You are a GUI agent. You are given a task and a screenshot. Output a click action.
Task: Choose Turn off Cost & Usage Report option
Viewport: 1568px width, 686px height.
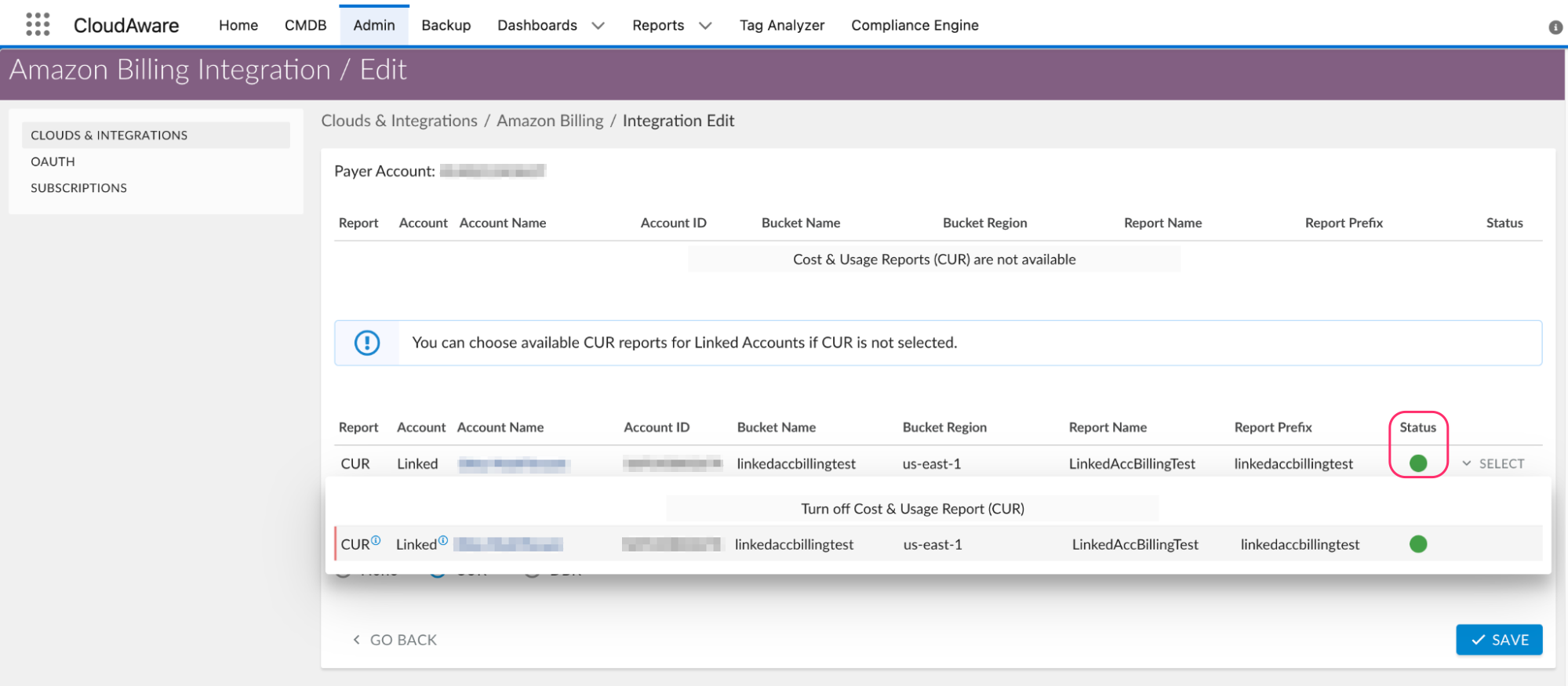(x=911, y=509)
